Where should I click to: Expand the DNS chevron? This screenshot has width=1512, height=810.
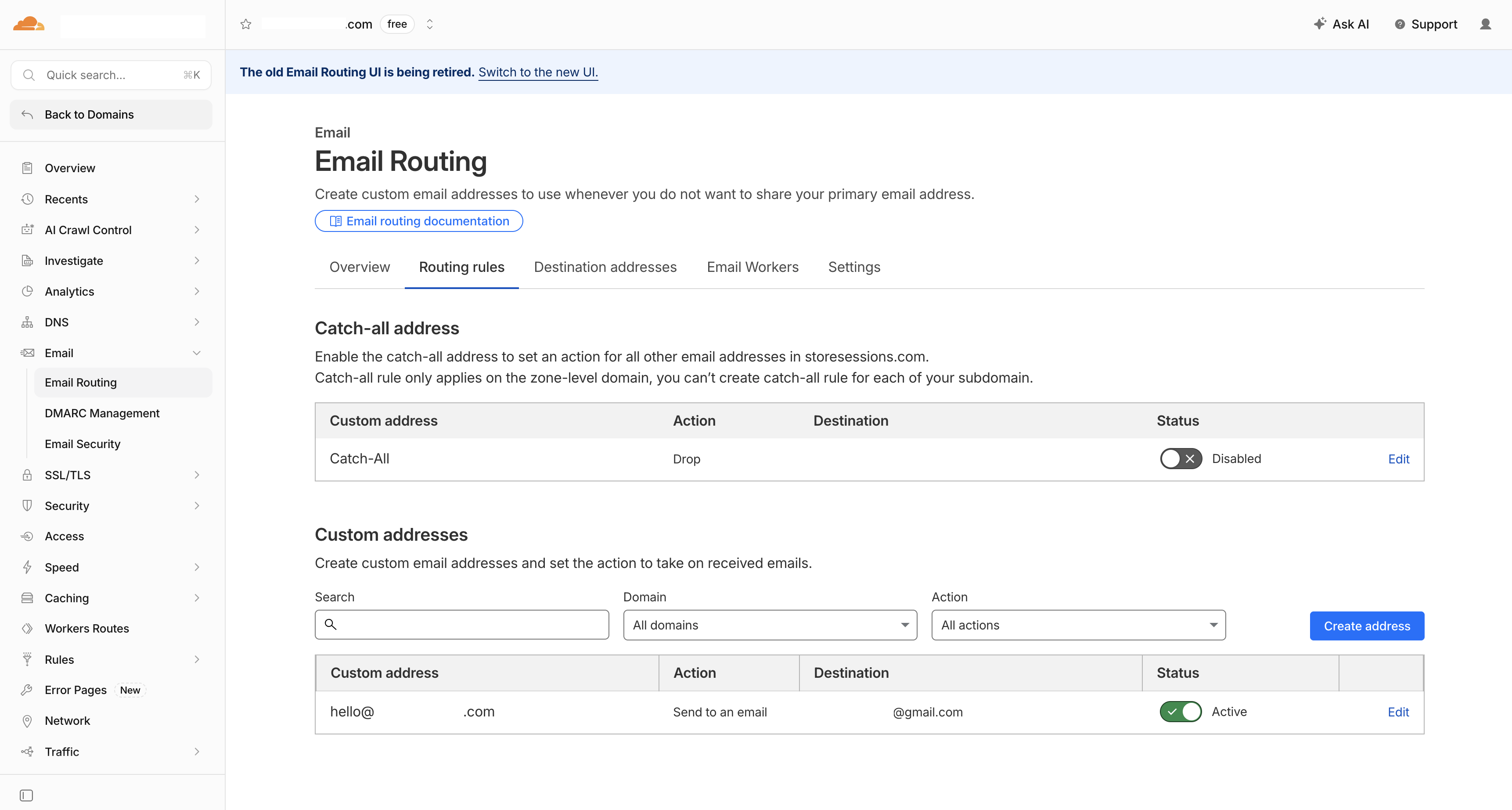[197, 322]
